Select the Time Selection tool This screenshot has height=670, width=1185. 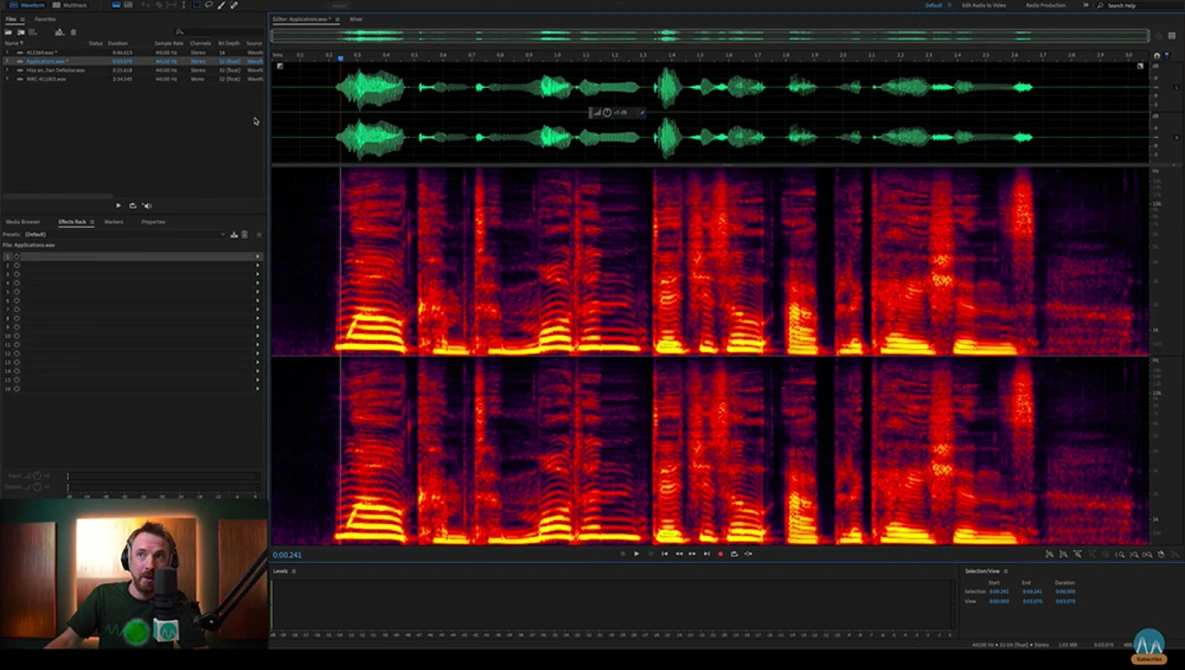pyautogui.click(x=184, y=5)
